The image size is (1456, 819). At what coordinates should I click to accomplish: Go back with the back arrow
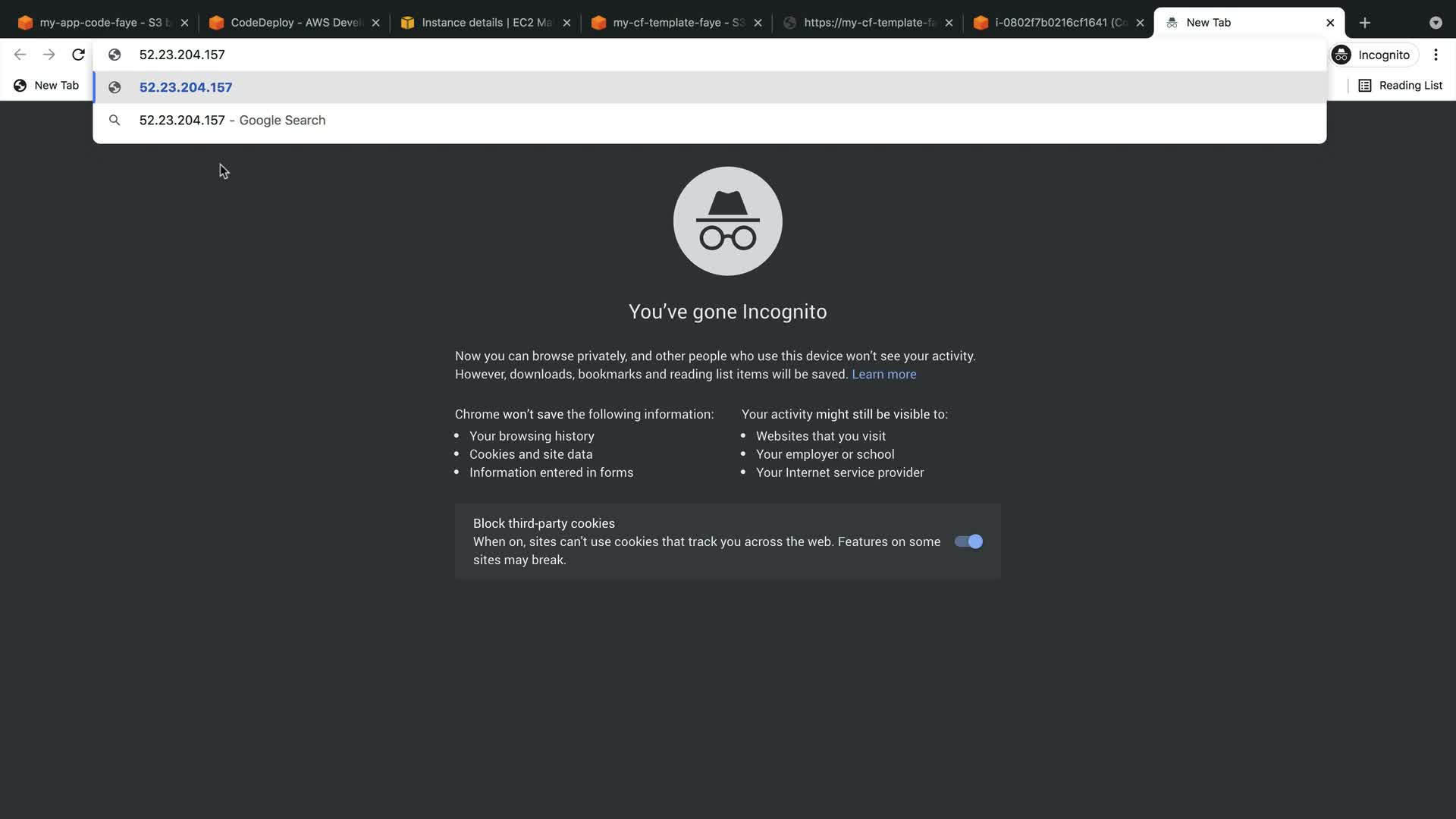[20, 55]
